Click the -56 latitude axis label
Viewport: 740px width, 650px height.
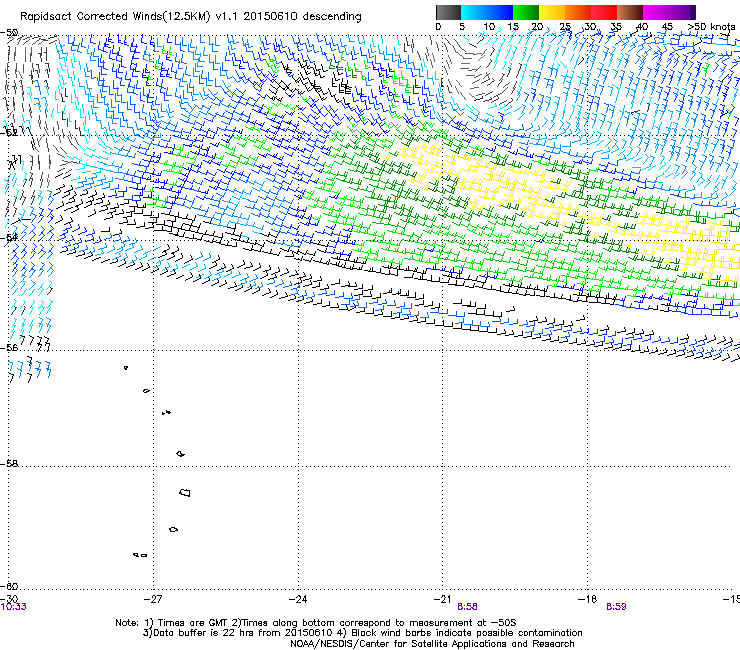pyautogui.click(x=9, y=347)
